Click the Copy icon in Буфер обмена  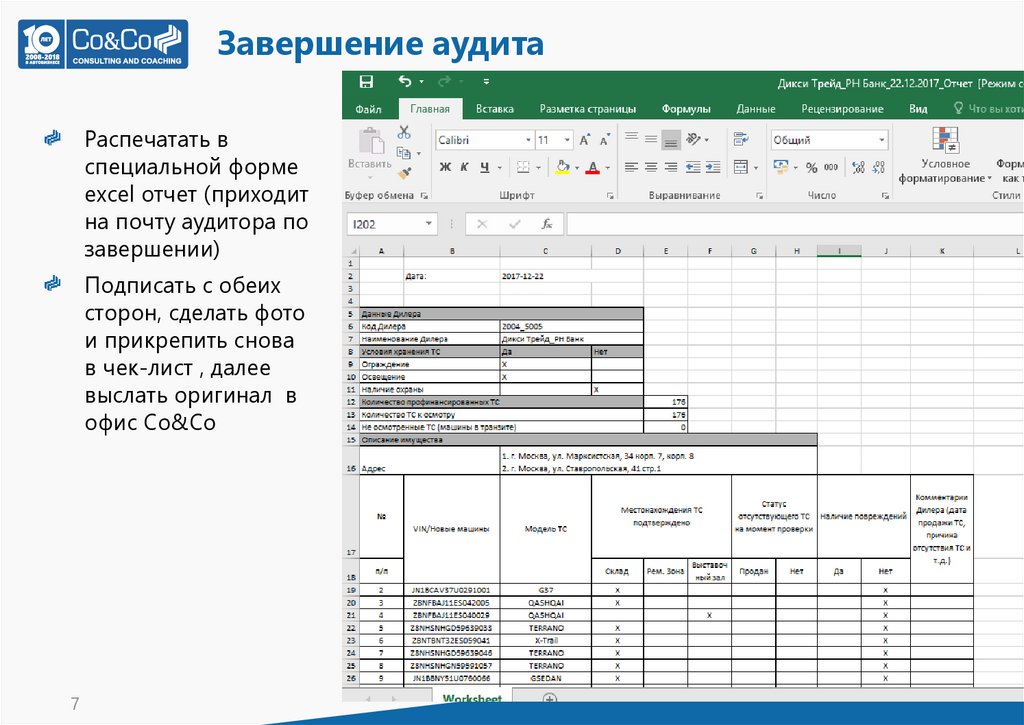pos(402,151)
